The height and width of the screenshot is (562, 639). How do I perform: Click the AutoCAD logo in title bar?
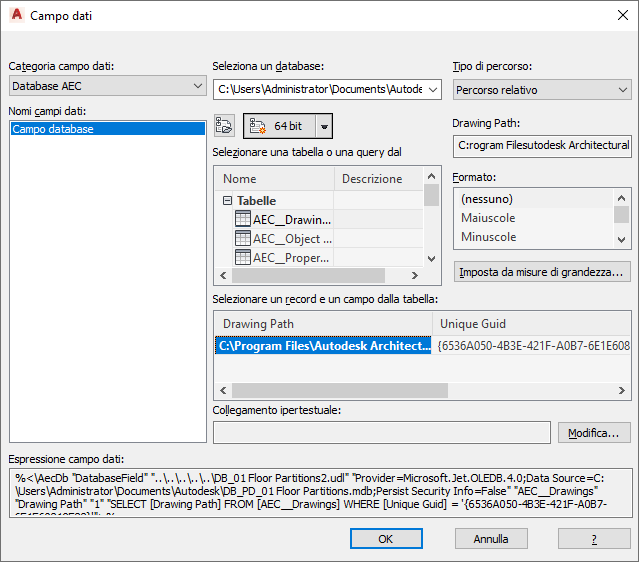click(17, 15)
